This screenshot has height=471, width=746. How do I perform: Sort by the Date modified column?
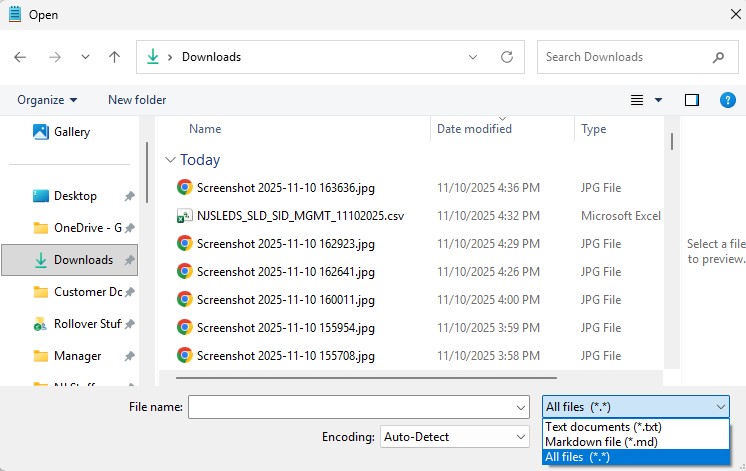(x=474, y=129)
